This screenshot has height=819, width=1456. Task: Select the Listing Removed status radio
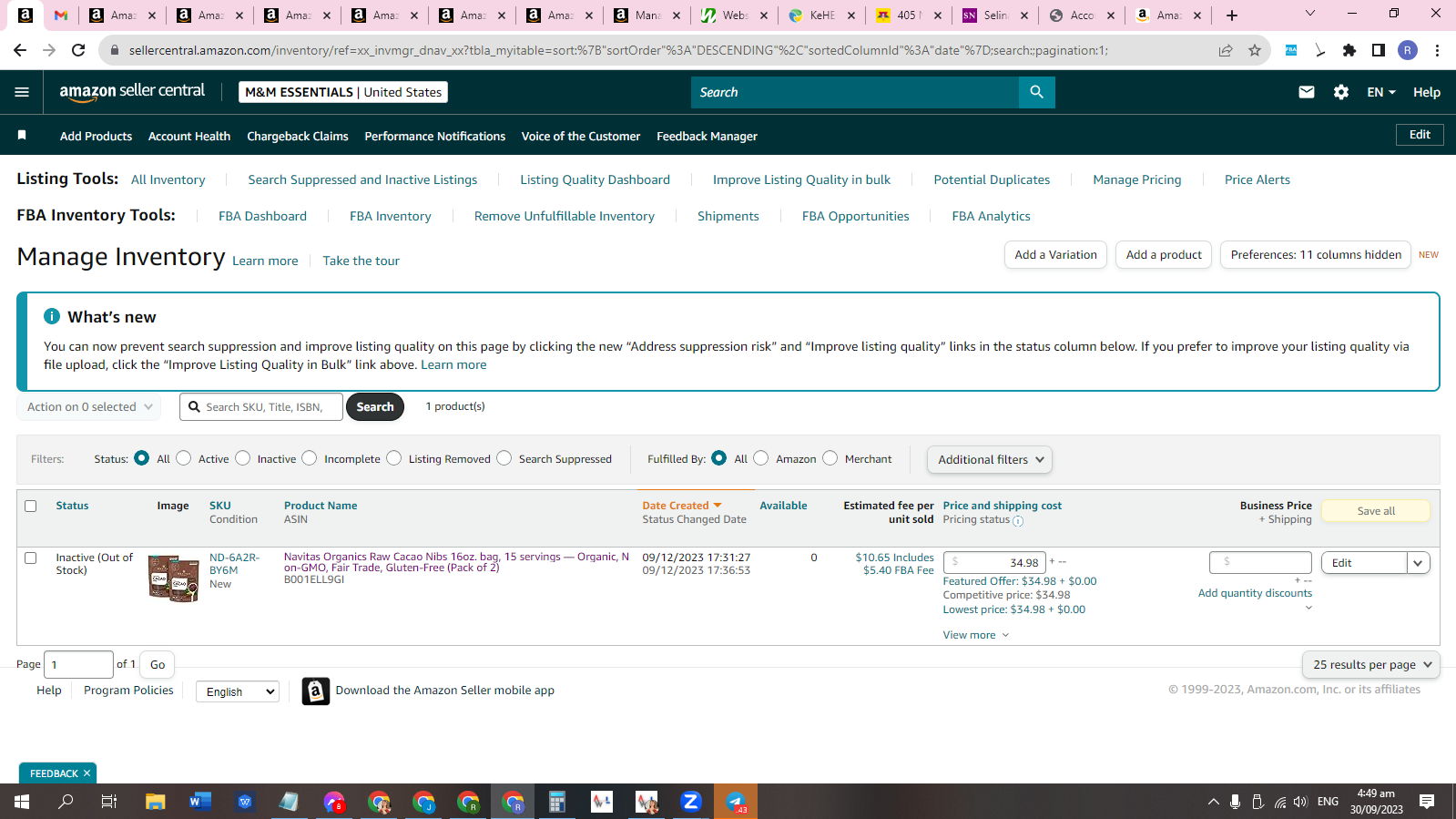pyautogui.click(x=394, y=458)
